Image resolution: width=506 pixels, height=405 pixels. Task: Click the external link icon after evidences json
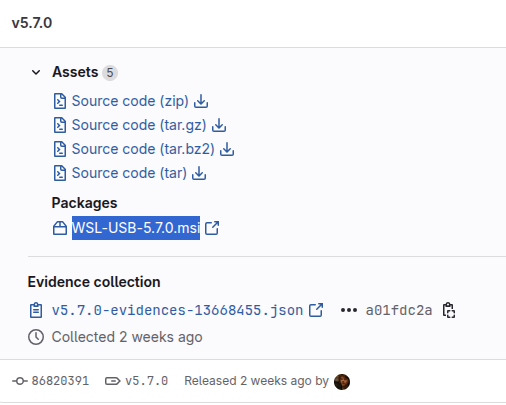(316, 310)
